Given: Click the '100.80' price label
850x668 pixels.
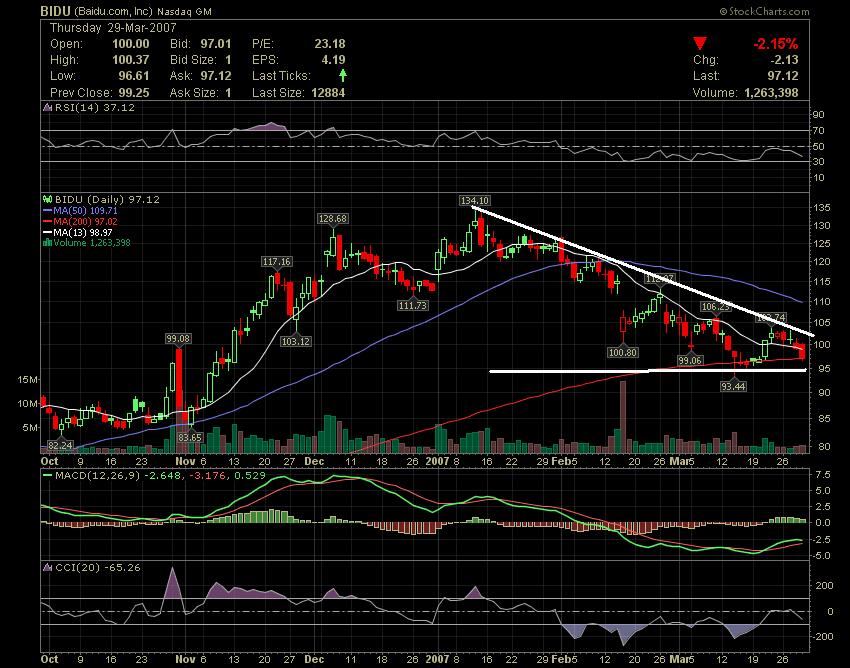Looking at the screenshot, I should click(x=623, y=353).
